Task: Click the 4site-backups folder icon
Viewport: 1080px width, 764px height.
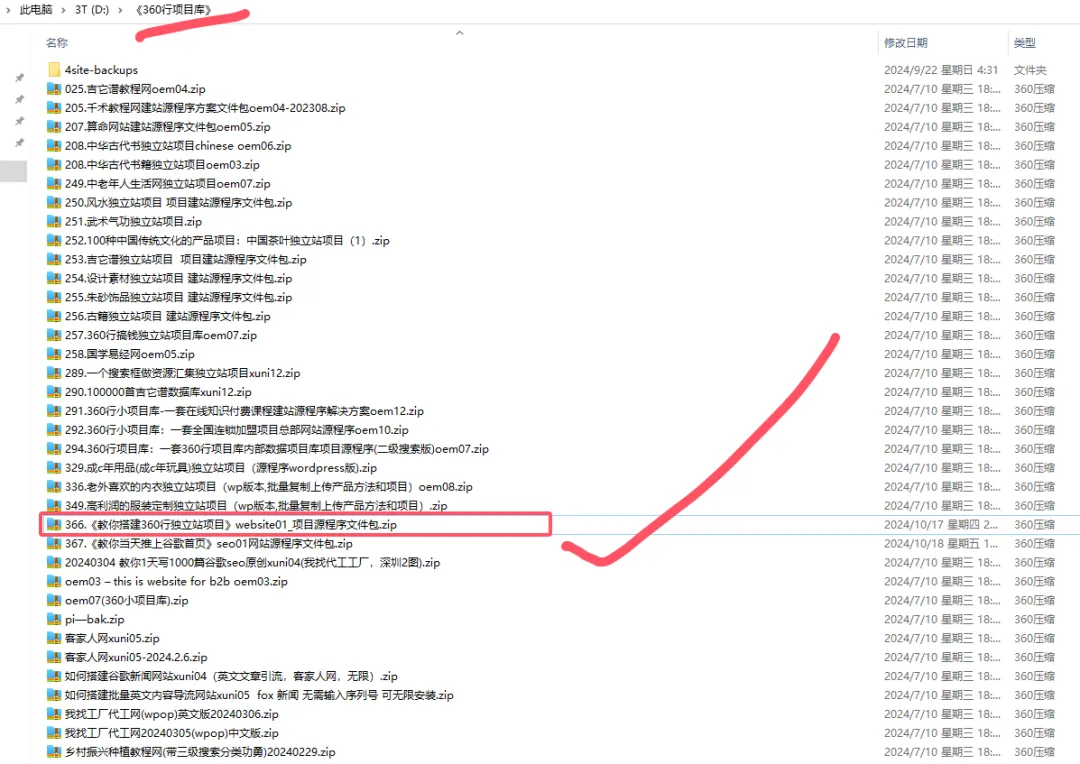Action: point(54,70)
